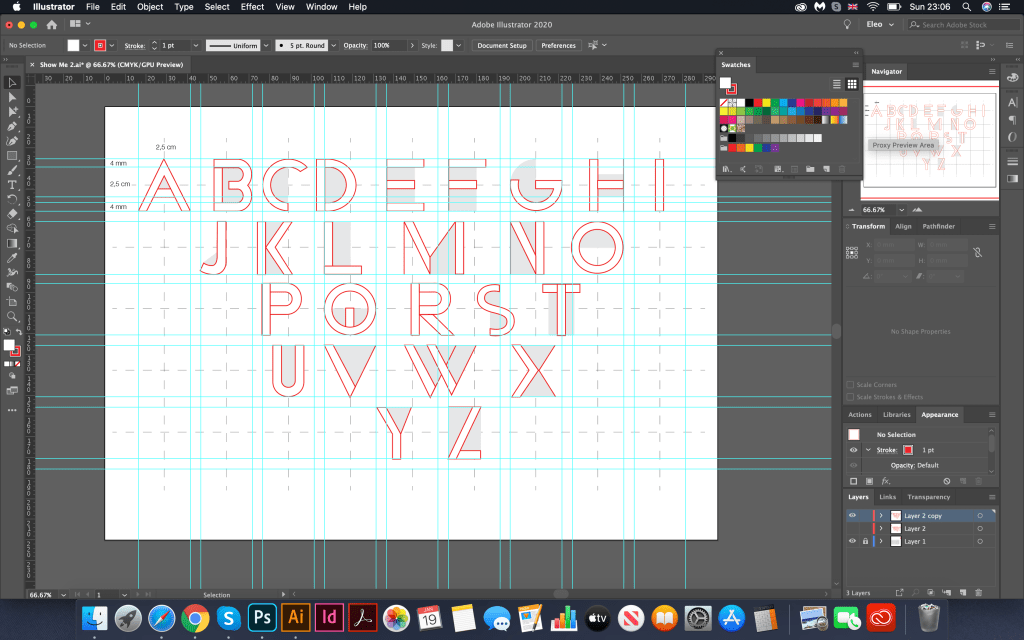The height and width of the screenshot is (640, 1024).
Task: Switch Swatches panel to list view
Action: 837,85
